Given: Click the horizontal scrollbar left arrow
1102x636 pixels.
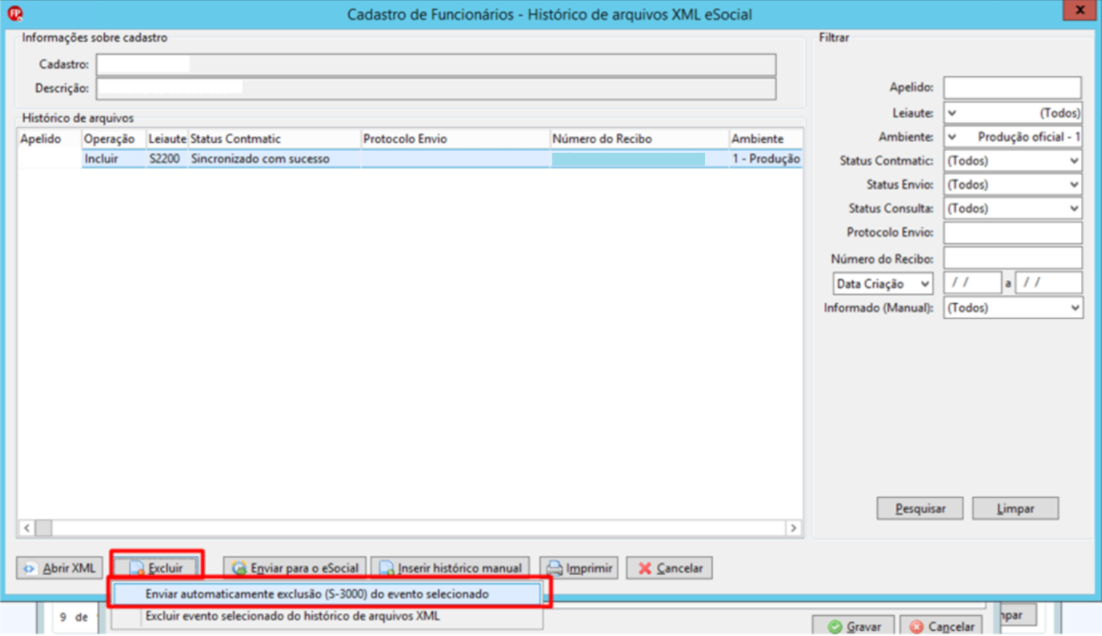Looking at the screenshot, I should click(27, 528).
